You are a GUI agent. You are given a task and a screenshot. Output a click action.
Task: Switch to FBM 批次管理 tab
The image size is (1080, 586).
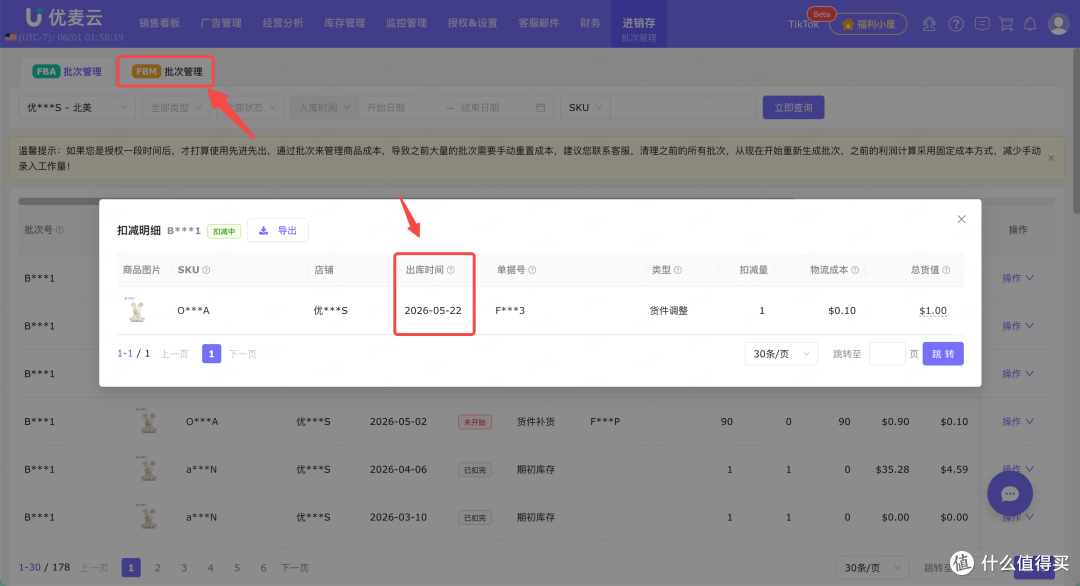167,72
